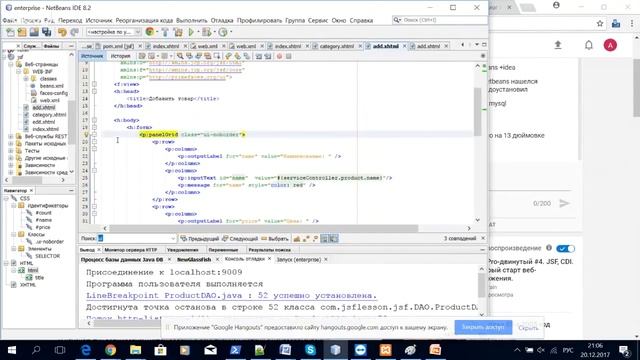
Task: Click the Build Project hammer icon
Action: 165,32
